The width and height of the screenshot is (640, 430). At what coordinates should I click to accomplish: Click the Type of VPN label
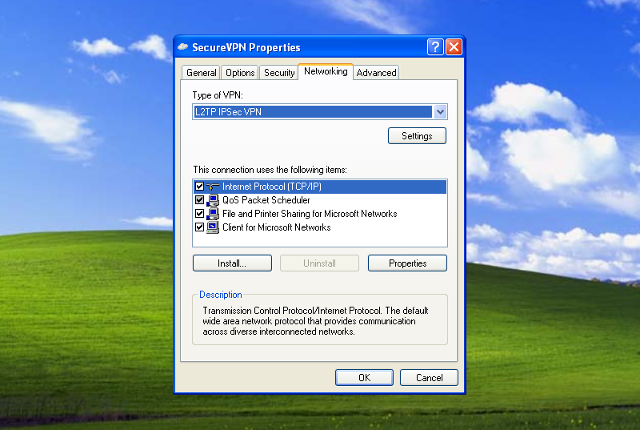point(218,95)
